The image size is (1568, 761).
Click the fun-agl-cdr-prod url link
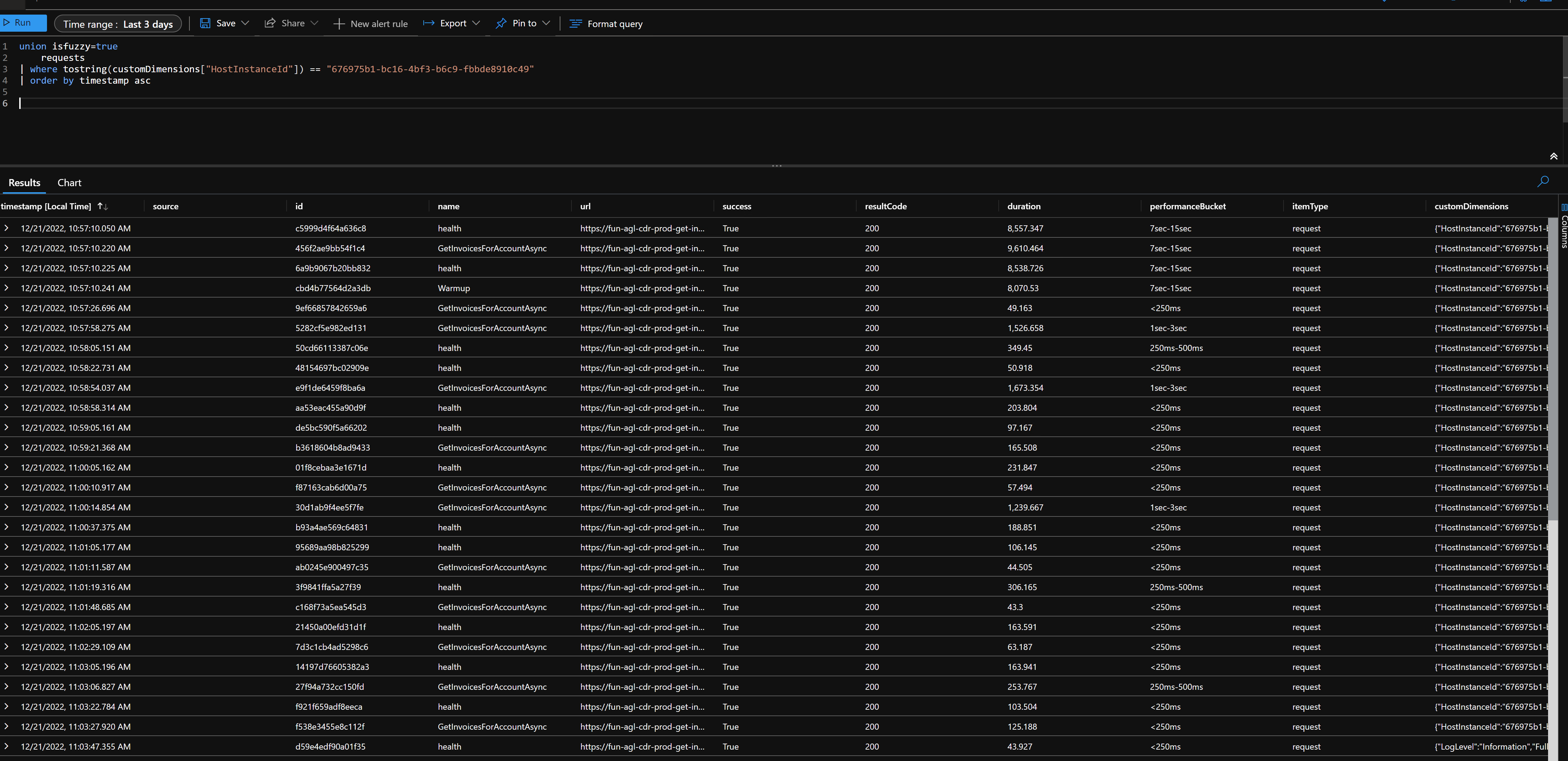point(643,228)
